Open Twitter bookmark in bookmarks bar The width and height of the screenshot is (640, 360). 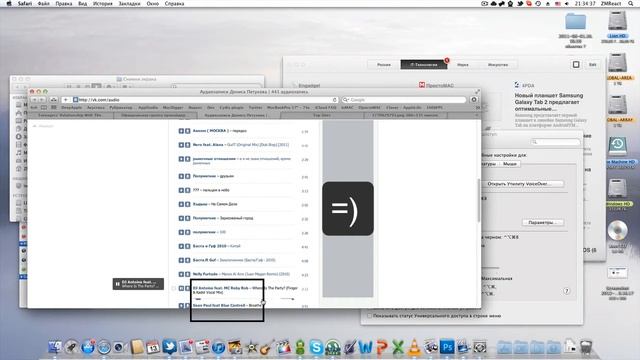tap(256, 107)
